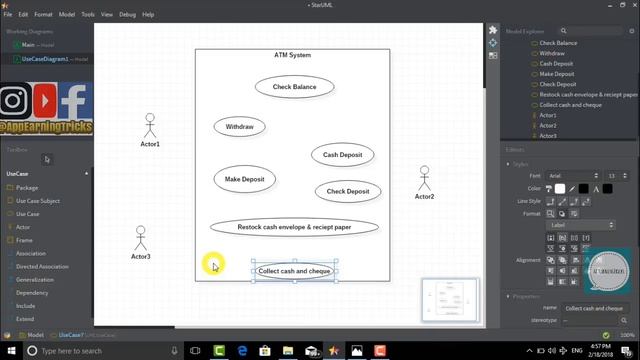Screen dimensions: 640x360
Task: Toggle Auto Resize format option
Action: click(x=550, y=213)
